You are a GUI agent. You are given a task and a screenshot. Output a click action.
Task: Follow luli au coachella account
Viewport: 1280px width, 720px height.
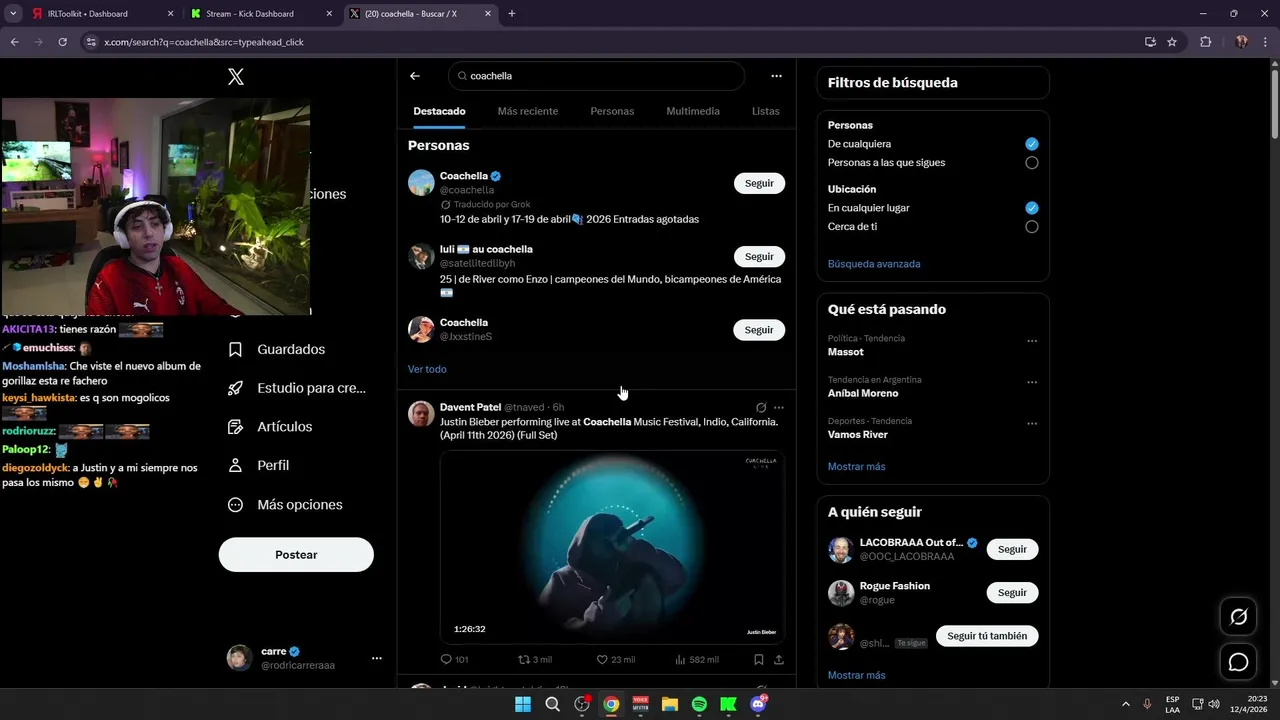(x=759, y=257)
